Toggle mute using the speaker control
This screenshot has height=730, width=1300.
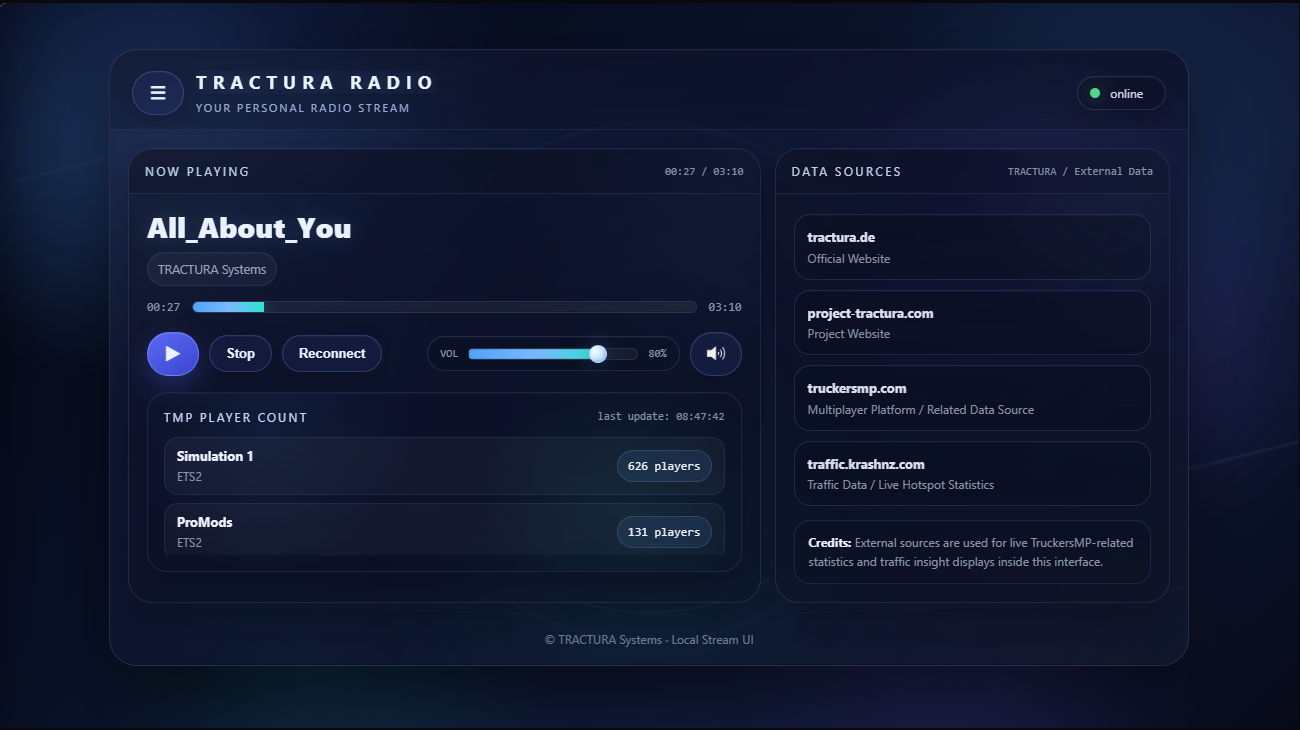[x=715, y=353]
